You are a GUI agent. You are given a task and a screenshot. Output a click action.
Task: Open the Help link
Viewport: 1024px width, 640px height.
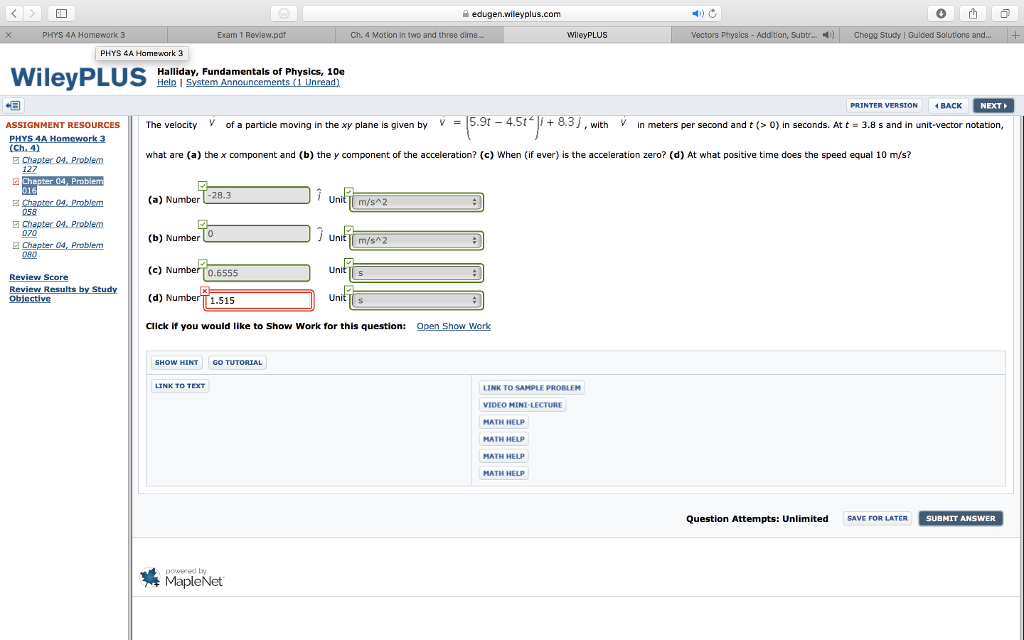click(167, 82)
